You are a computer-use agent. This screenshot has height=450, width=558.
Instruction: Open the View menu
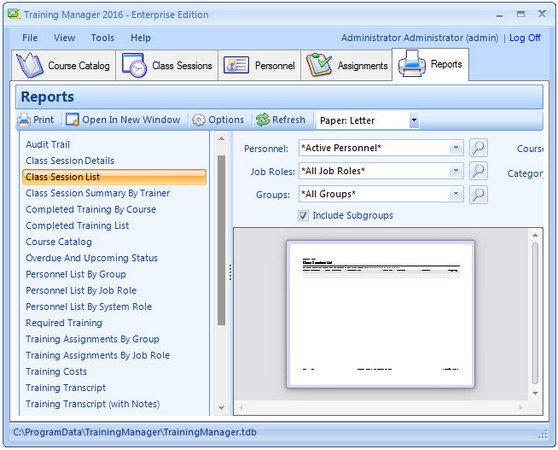tap(64, 38)
